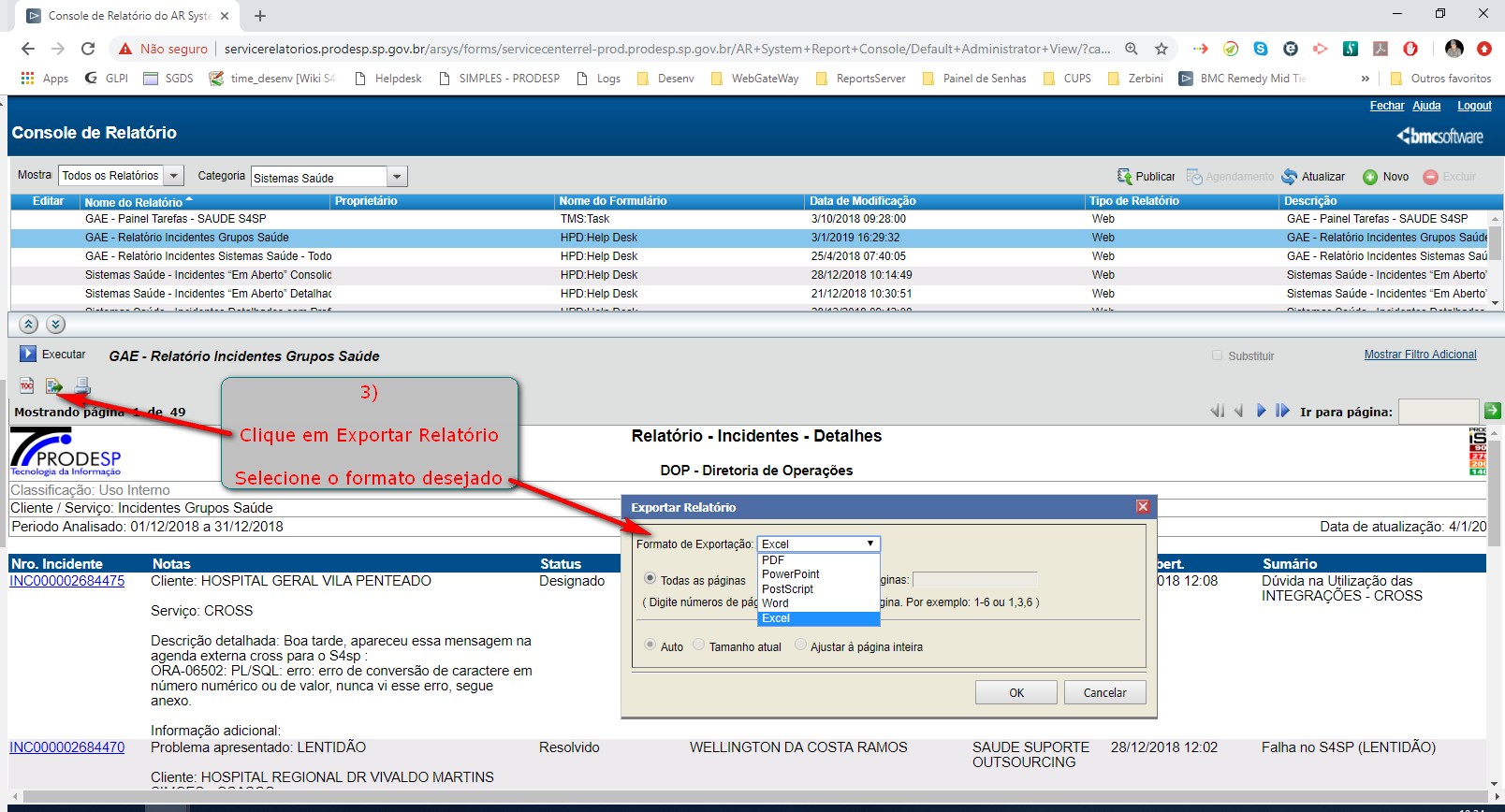Viewport: 1505px width, 812px height.
Task: Choose PowerPoint export format
Action: point(818,574)
